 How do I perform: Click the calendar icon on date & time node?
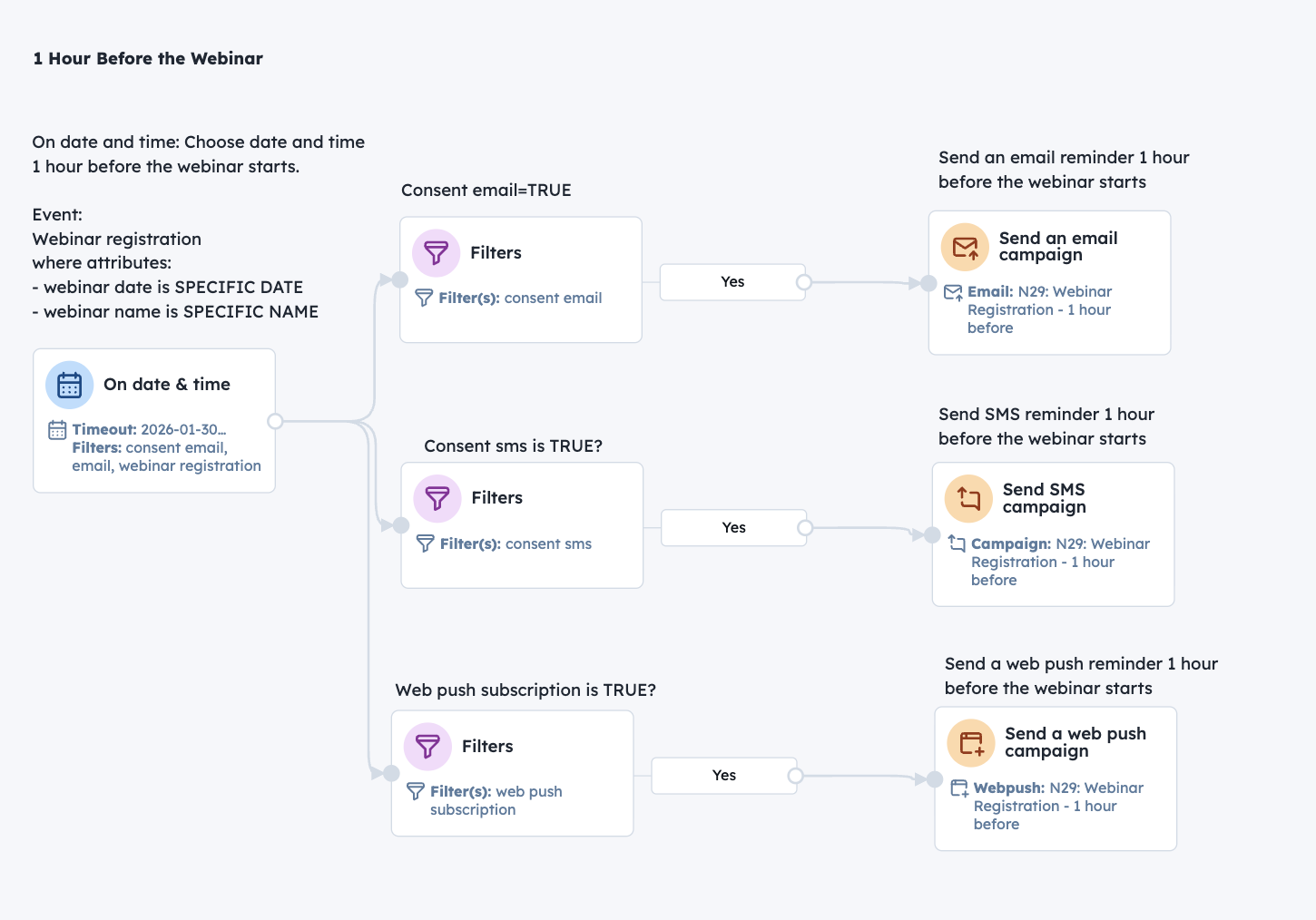[70, 386]
